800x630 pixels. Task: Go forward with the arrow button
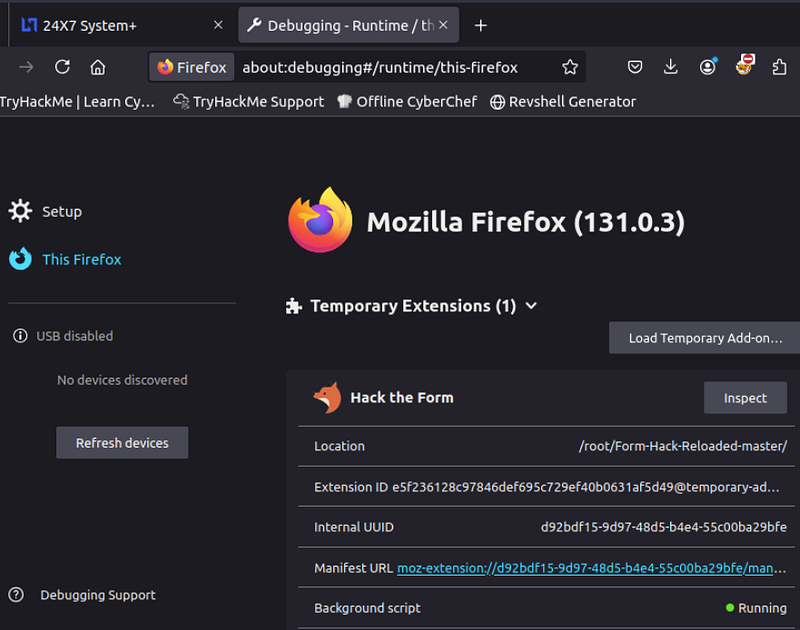point(26,67)
